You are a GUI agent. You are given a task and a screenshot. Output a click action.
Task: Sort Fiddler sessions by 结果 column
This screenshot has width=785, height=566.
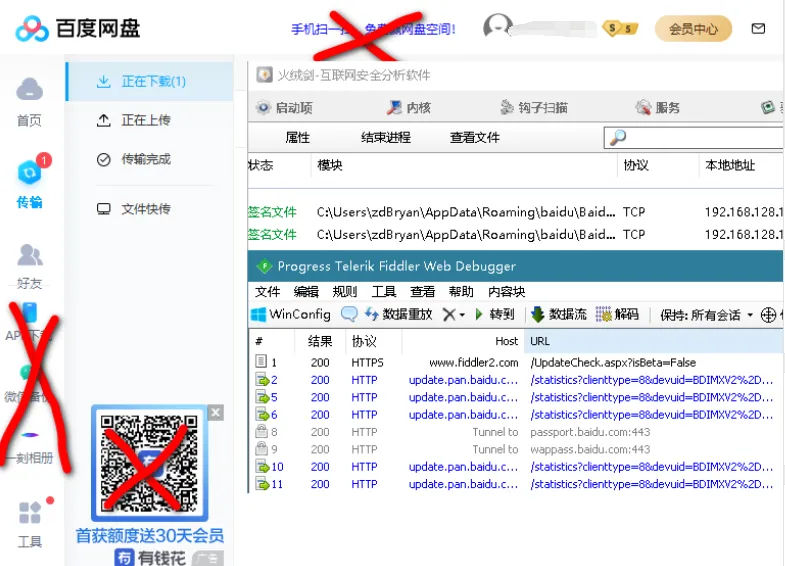320,341
